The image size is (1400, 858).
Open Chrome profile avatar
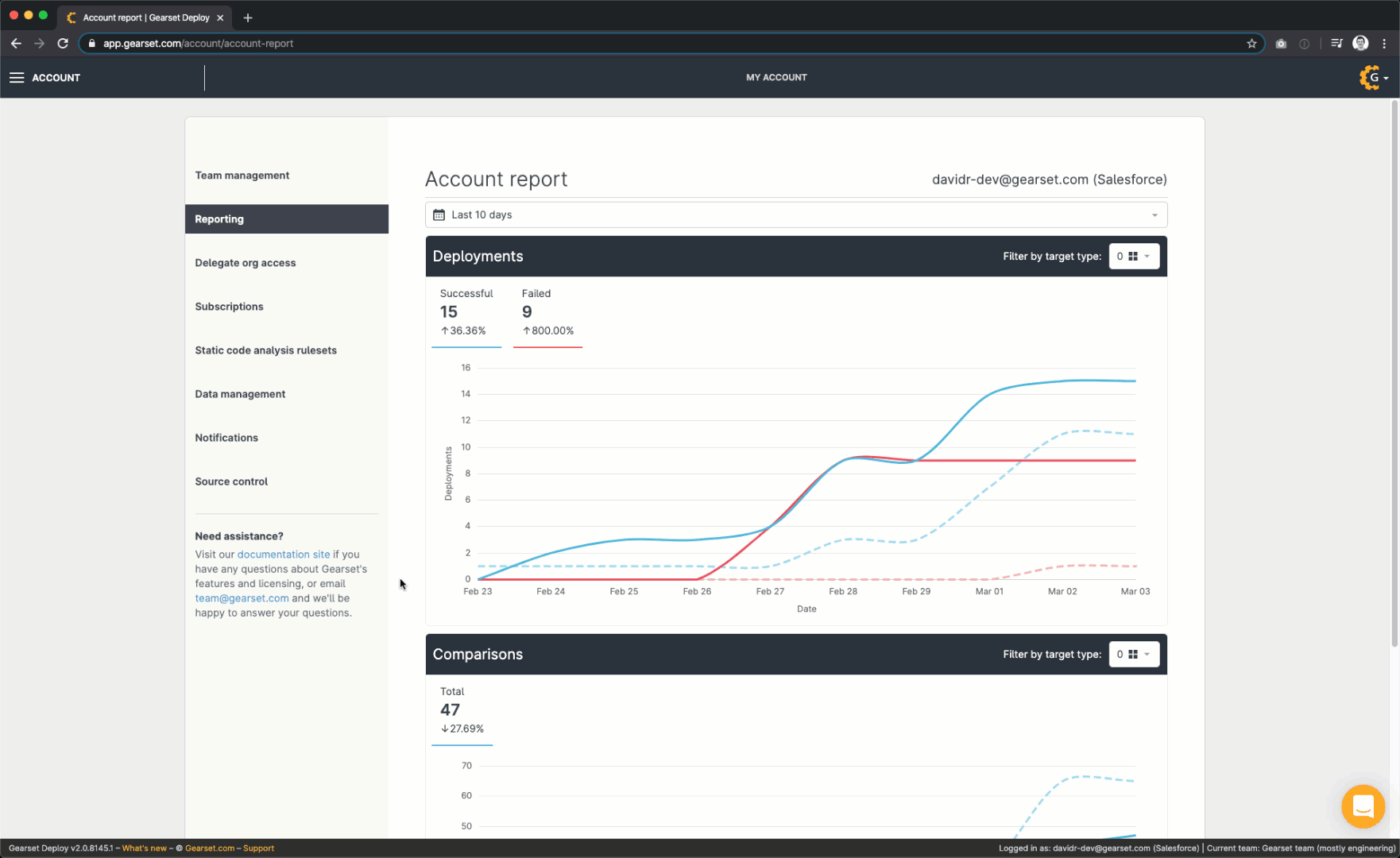click(x=1360, y=44)
